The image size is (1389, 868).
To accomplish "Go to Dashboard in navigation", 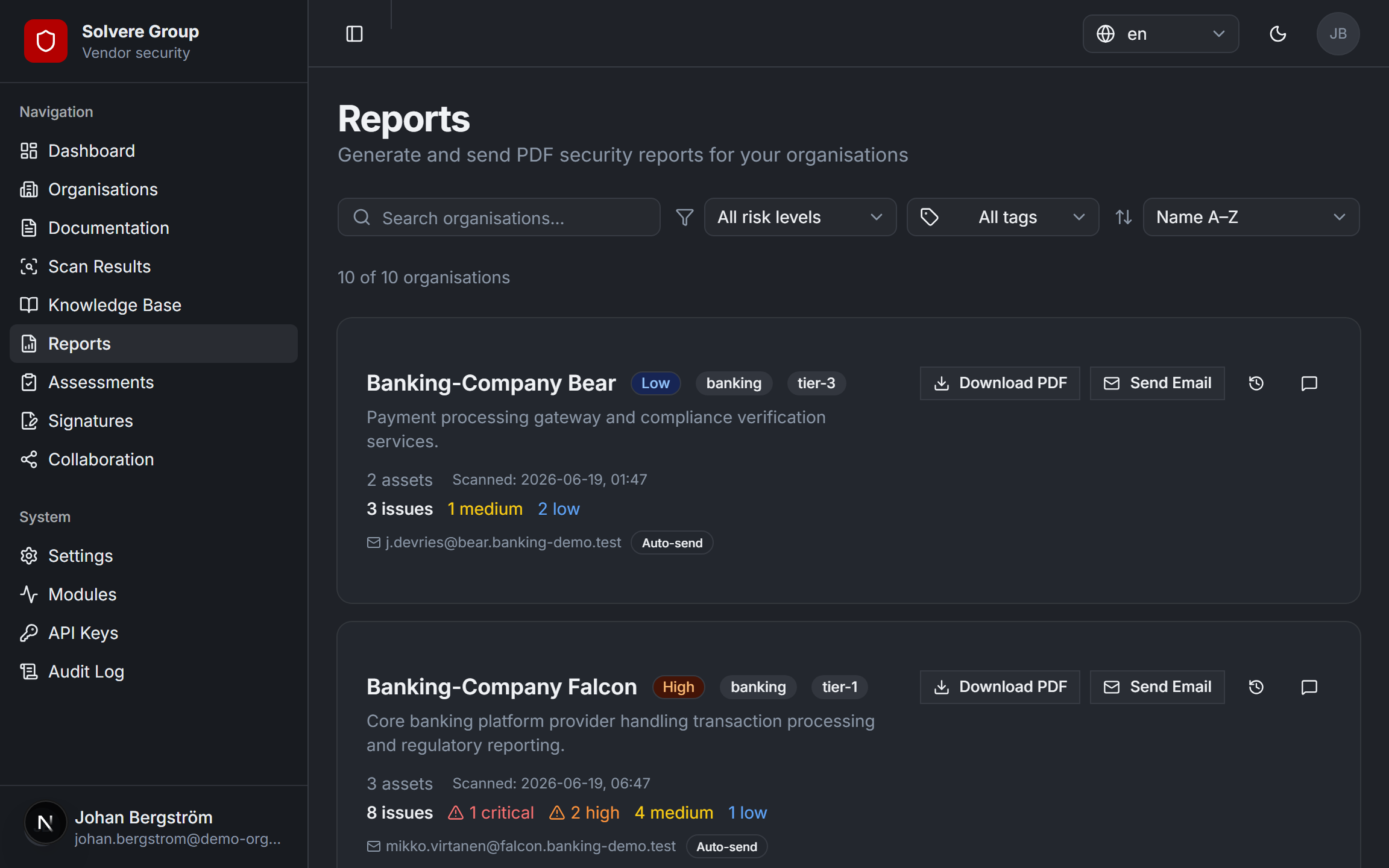I will (x=154, y=151).
